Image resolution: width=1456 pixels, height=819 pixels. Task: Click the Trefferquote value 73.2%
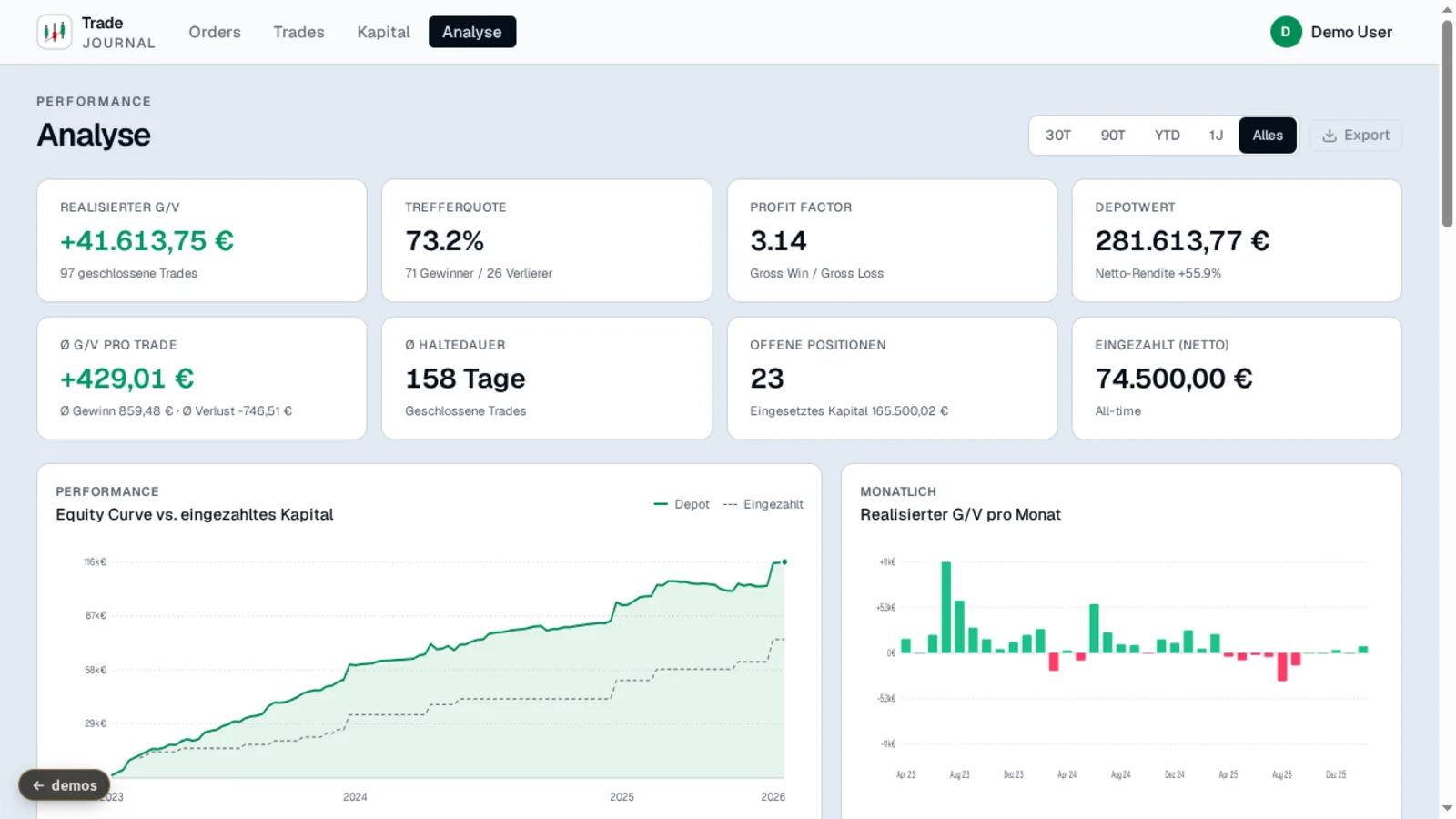point(444,241)
